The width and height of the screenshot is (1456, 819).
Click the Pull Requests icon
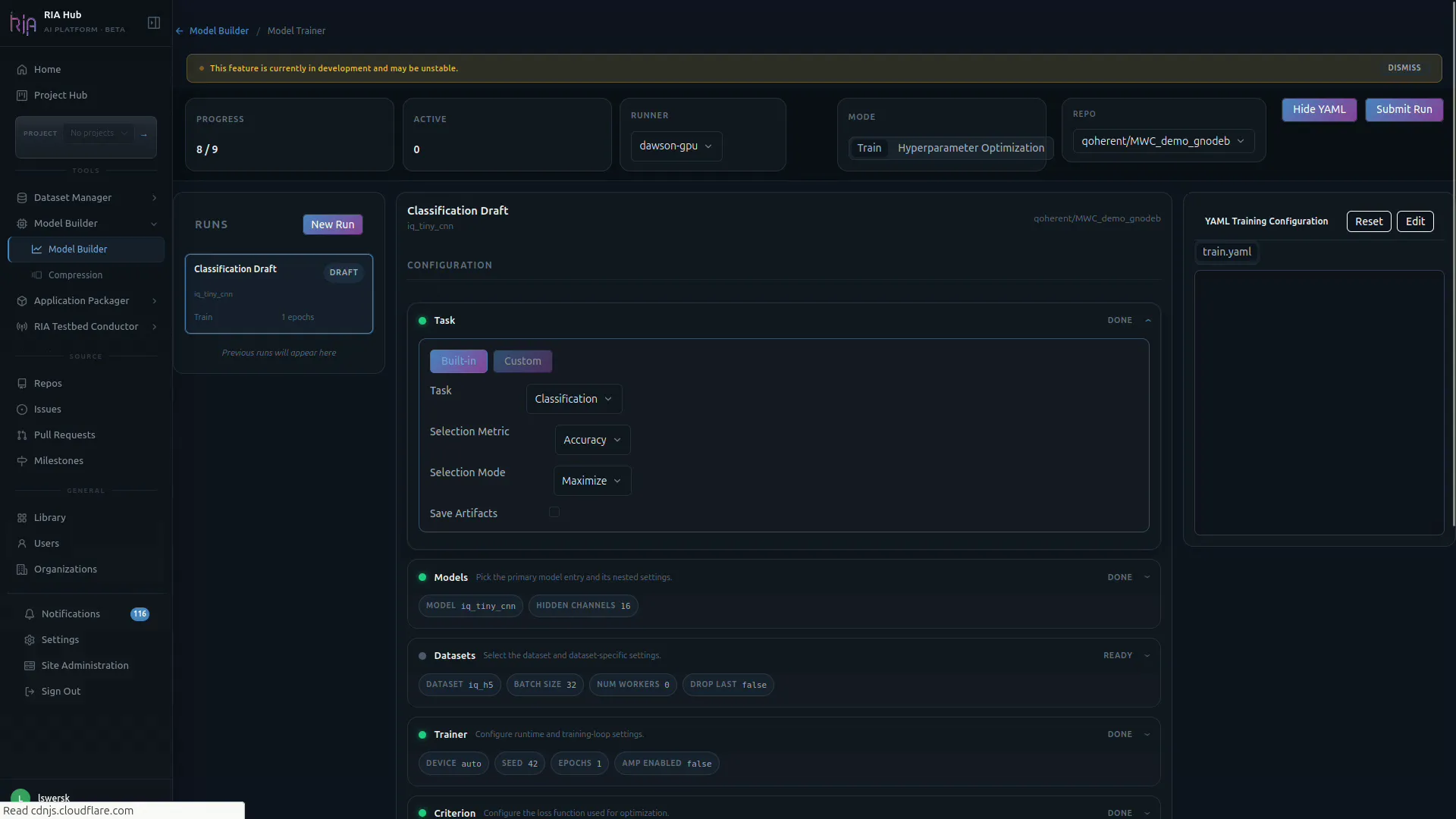pos(22,435)
